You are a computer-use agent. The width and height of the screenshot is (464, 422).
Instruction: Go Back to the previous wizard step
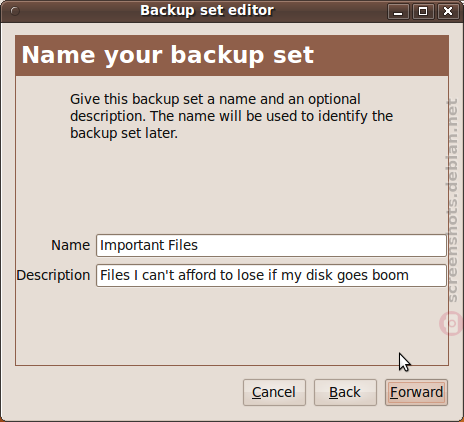pos(345,392)
